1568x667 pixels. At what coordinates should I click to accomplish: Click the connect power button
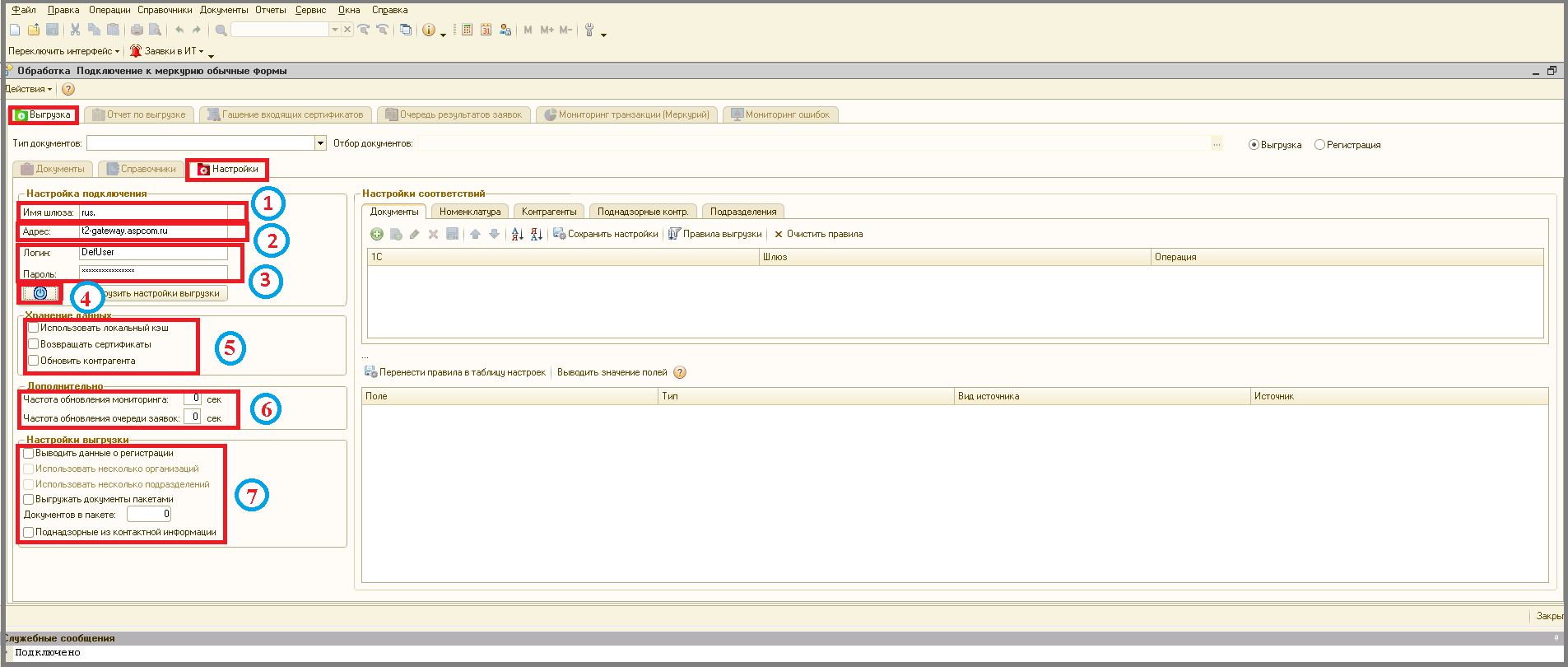tap(40, 292)
